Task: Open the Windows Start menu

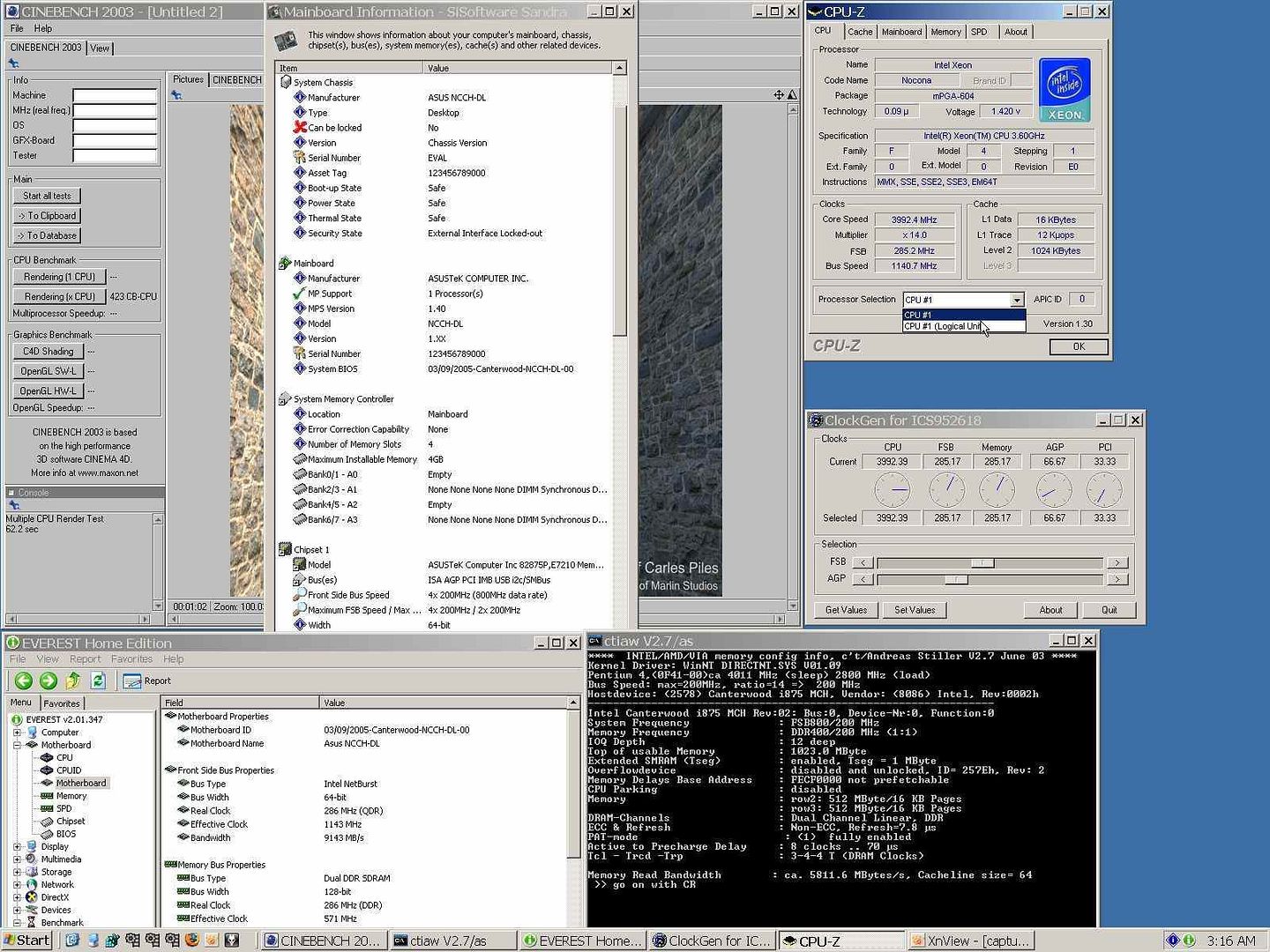Action: [x=26, y=941]
